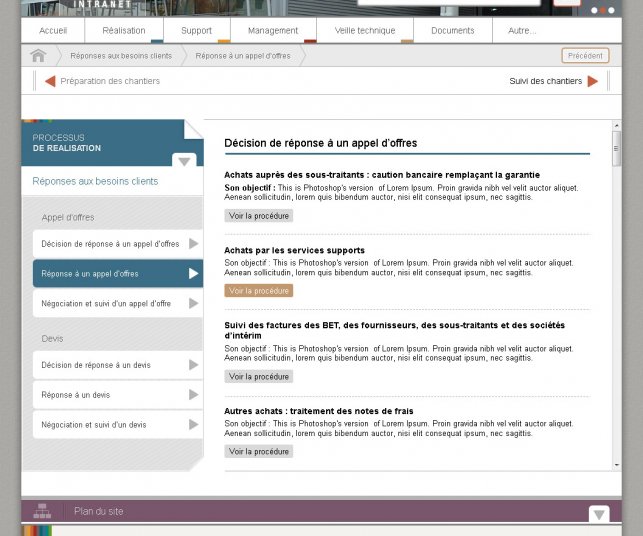Go to Suivi des chantiers

click(x=545, y=81)
